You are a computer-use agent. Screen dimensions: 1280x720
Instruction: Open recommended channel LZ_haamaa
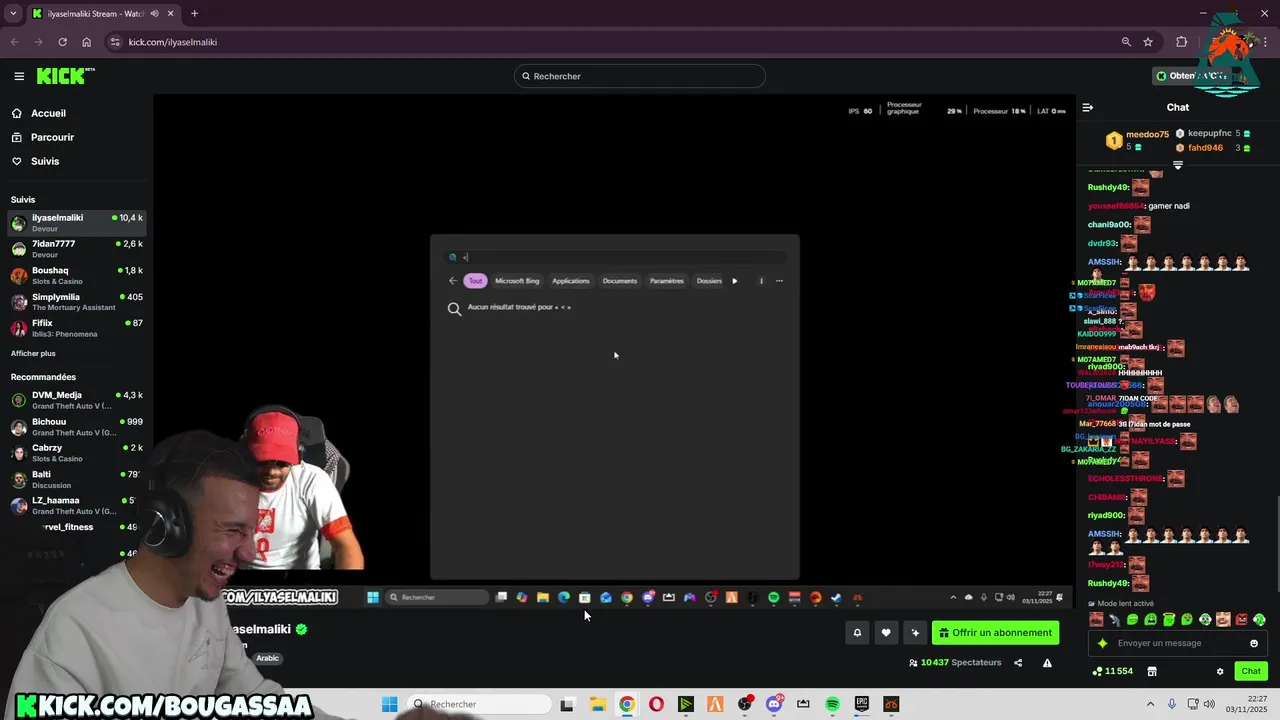pos(77,505)
